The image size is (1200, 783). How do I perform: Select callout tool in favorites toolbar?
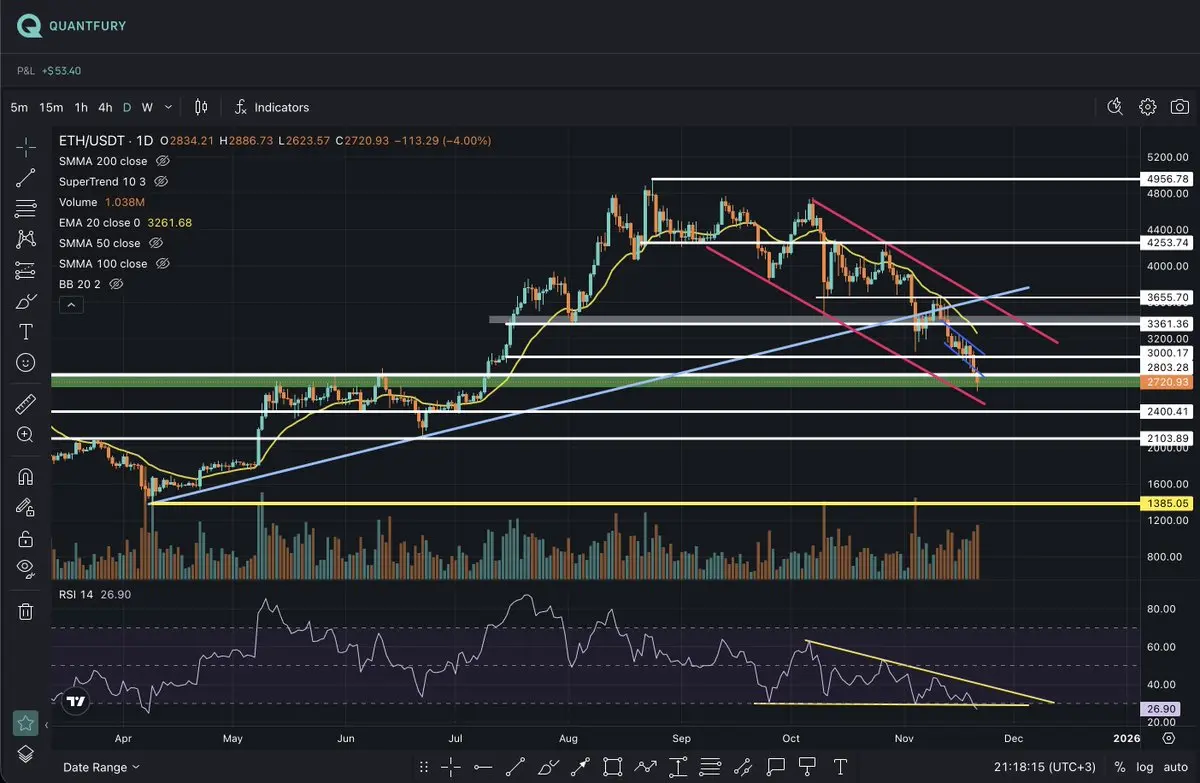(x=776, y=767)
